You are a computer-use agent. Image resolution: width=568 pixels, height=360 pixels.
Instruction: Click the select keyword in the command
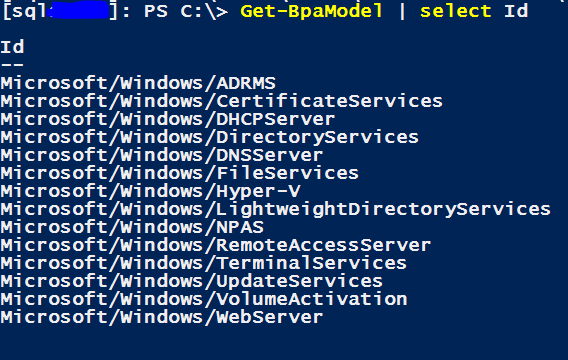[455, 11]
